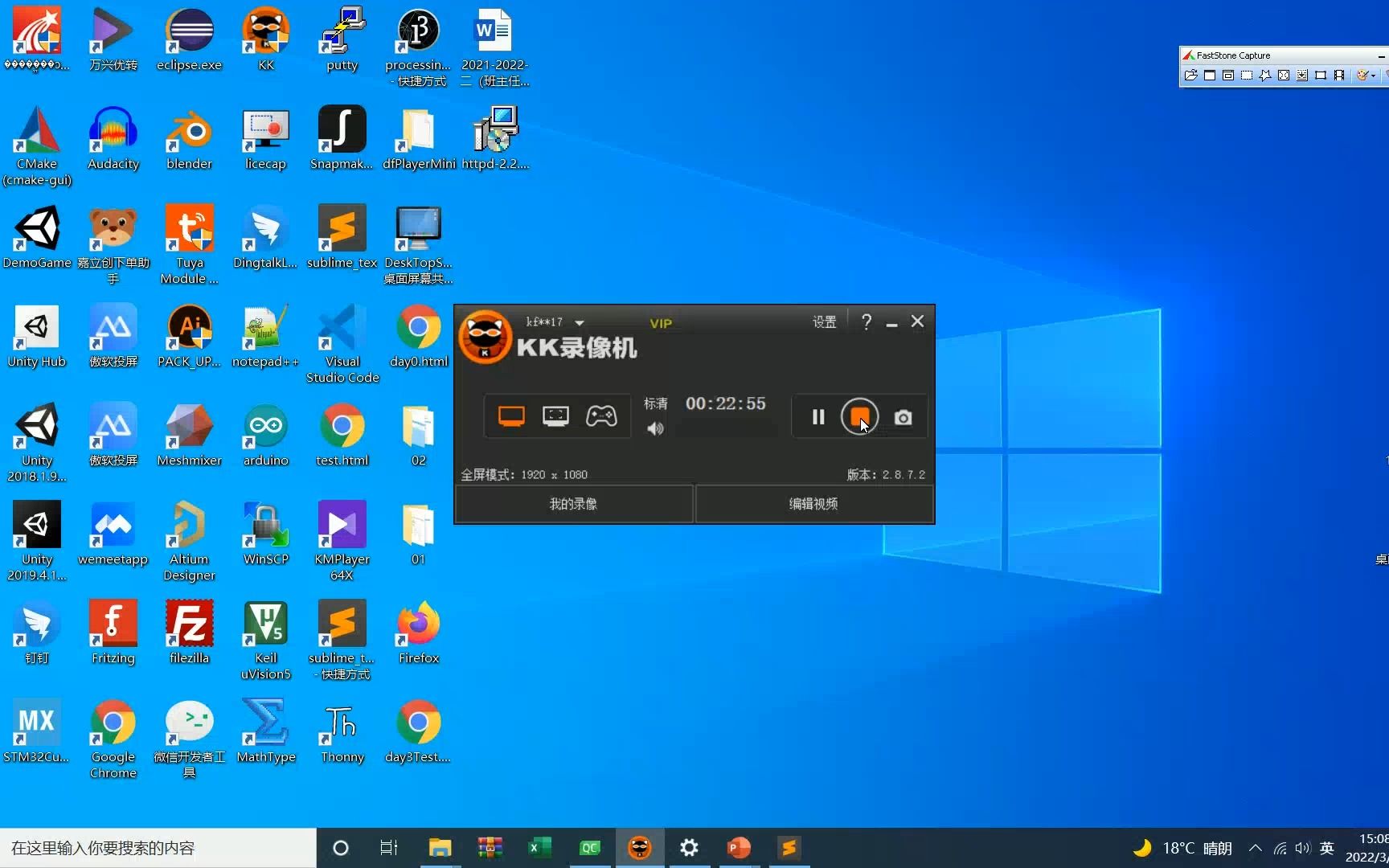Viewport: 1389px width, 868px height.
Task: Open the 18°C 晴朗 weather widget
Action: tap(1182, 848)
